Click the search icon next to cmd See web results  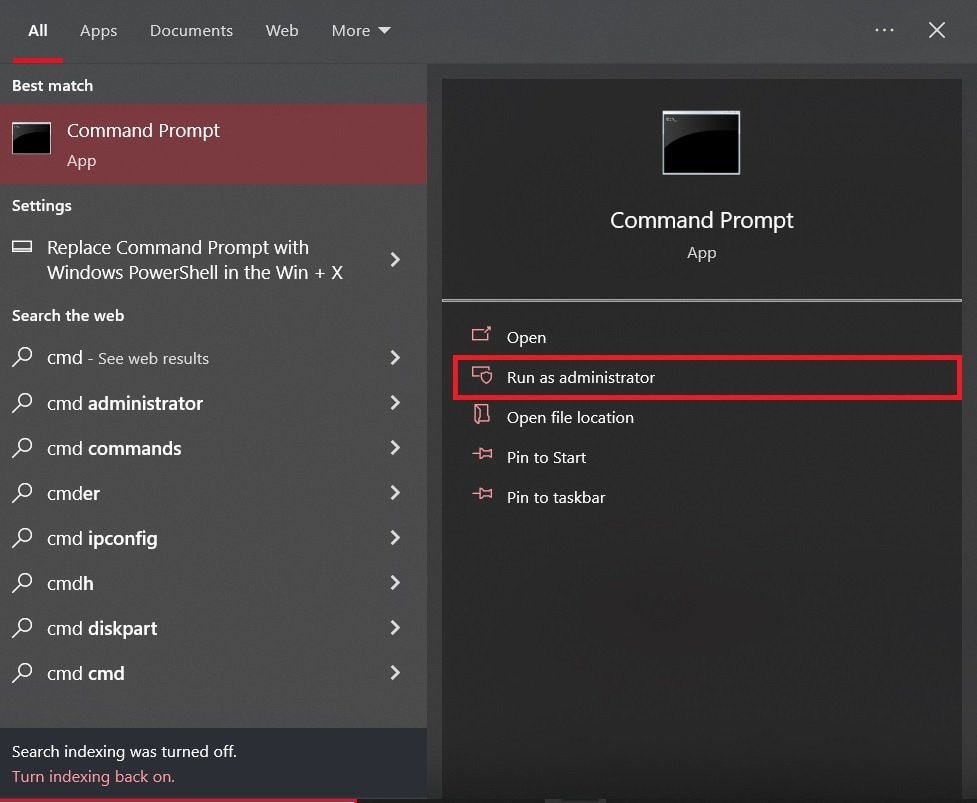pyautogui.click(x=22, y=357)
